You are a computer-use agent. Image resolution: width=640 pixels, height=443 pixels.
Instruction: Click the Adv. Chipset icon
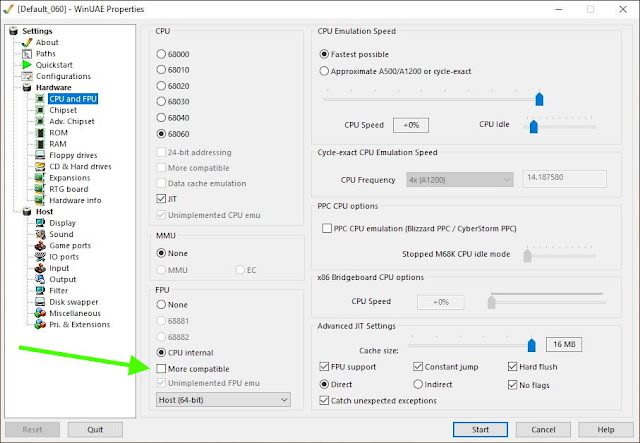40,121
